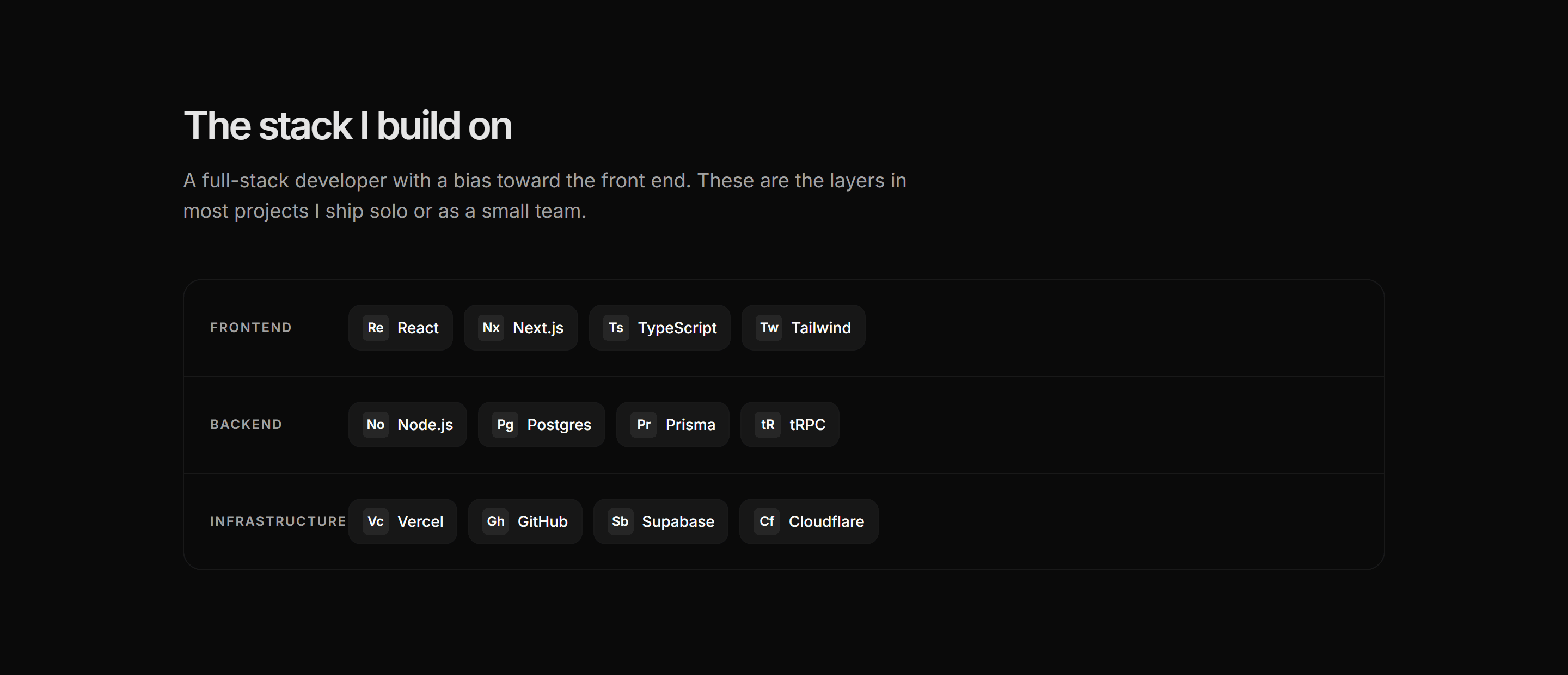This screenshot has height=675, width=1568.
Task: Click the Tw icon badge for Tailwind
Action: point(769,328)
